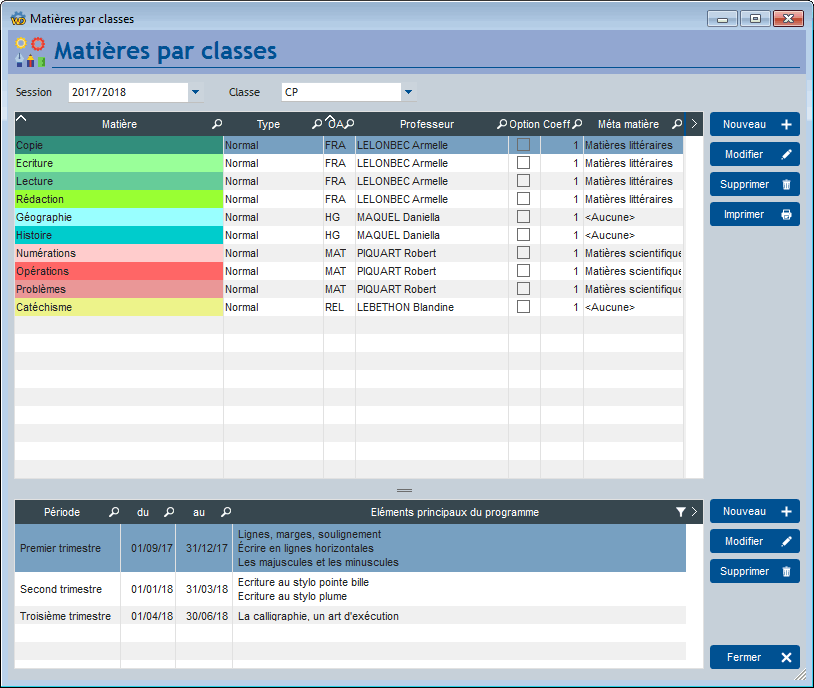Image resolution: width=814 pixels, height=688 pixels.
Task: Tick the Option checkbox for Ecriture
Action: click(x=523, y=163)
